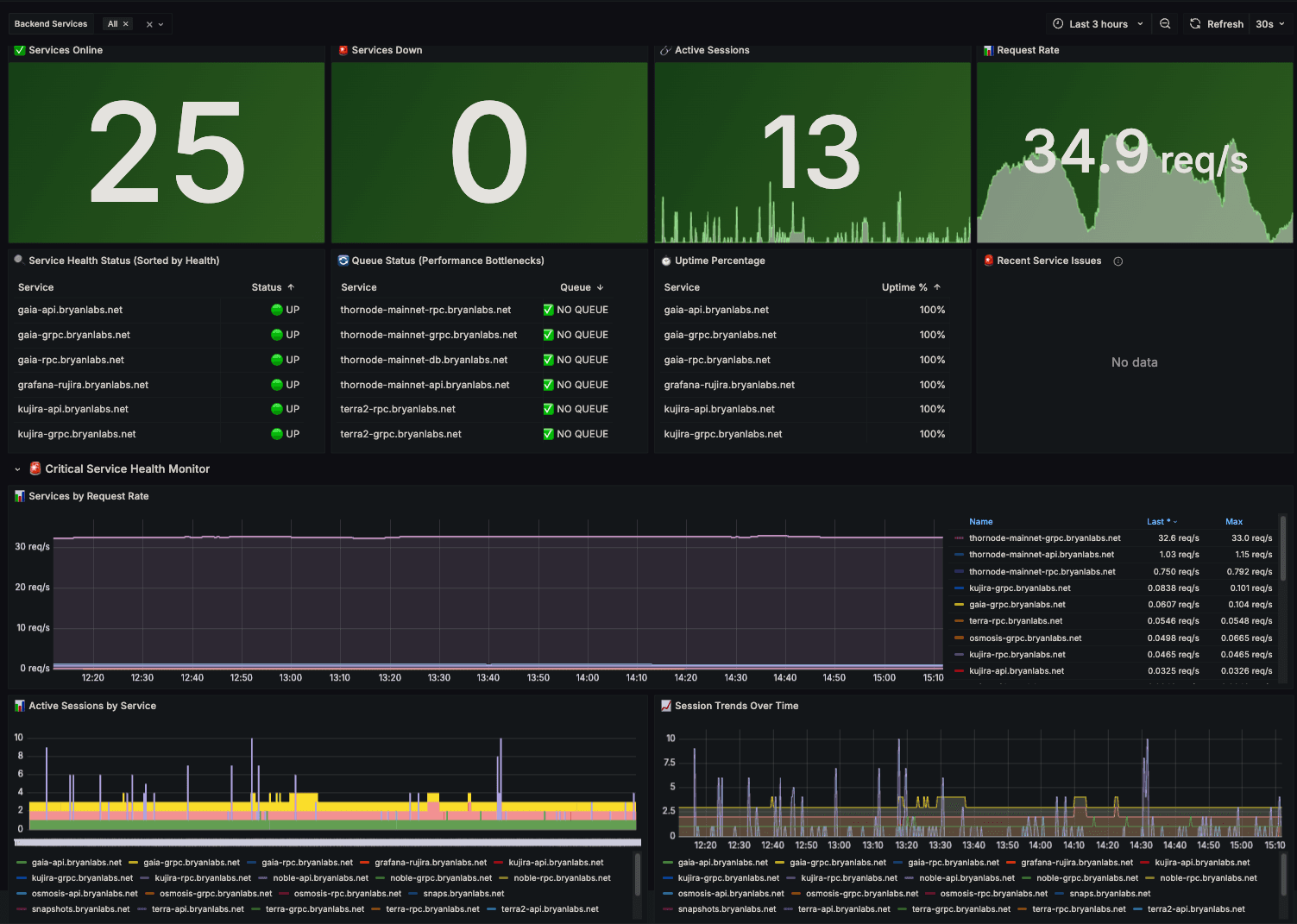Click the UP text for gaia-rpc.bryanlabs.net
Image resolution: width=1297 pixels, height=924 pixels.
tap(293, 360)
